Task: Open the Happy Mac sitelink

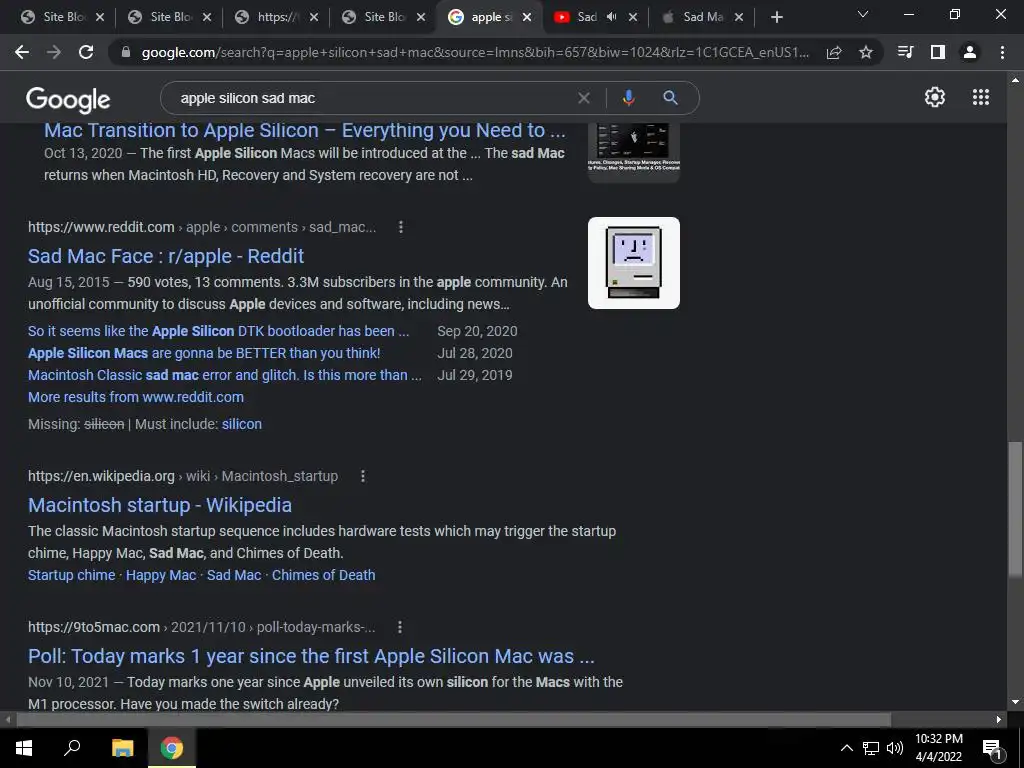Action: tap(161, 575)
